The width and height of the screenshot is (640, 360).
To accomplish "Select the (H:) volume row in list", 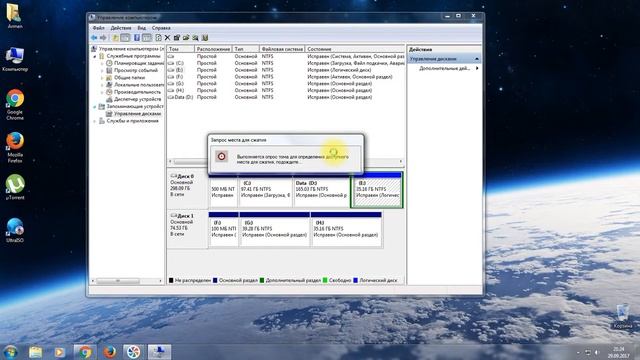I will (286, 90).
